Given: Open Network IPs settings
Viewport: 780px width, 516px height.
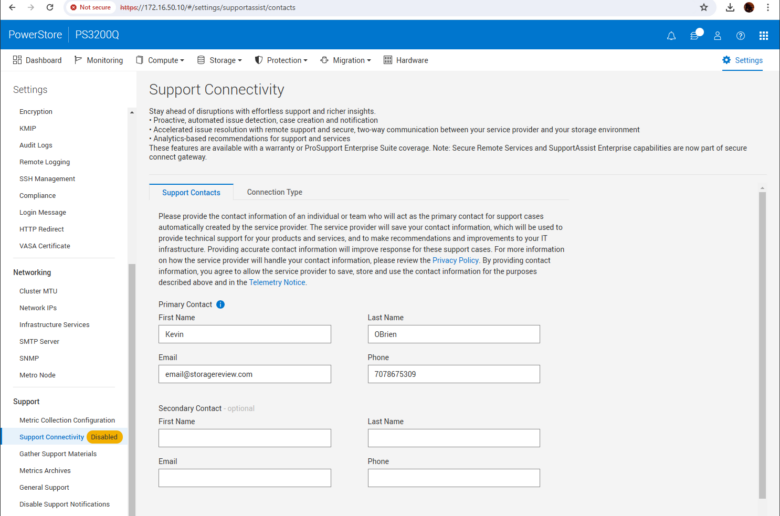Looking at the screenshot, I should tap(38, 308).
